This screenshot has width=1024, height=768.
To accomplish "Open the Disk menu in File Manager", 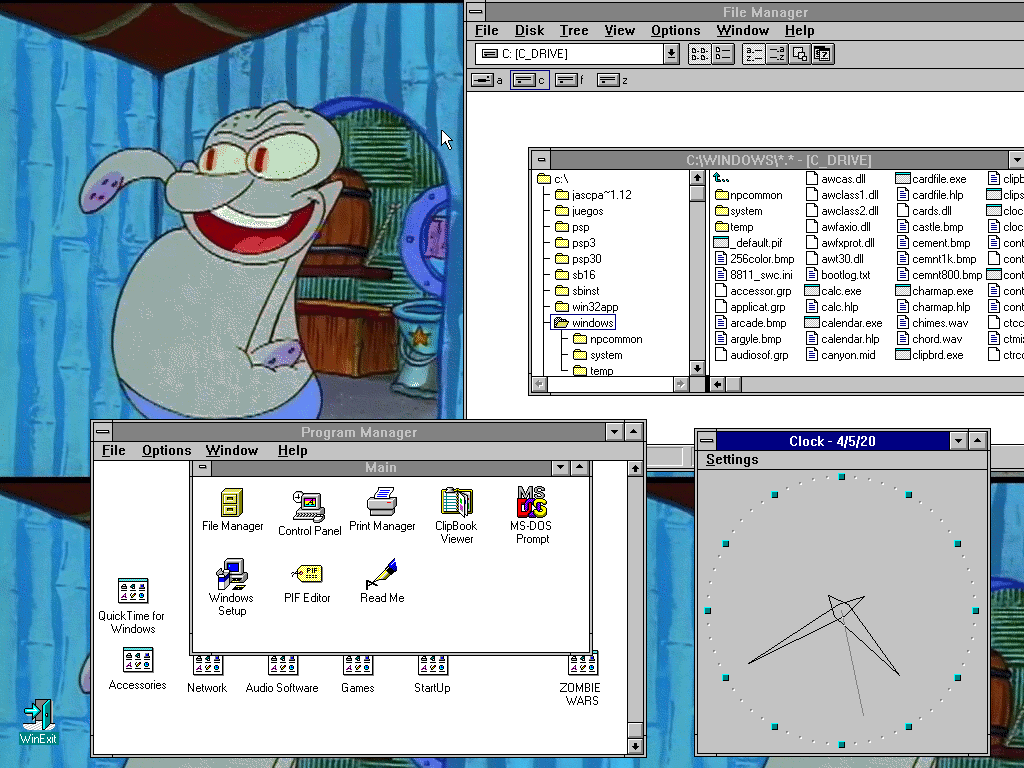I will coord(529,31).
